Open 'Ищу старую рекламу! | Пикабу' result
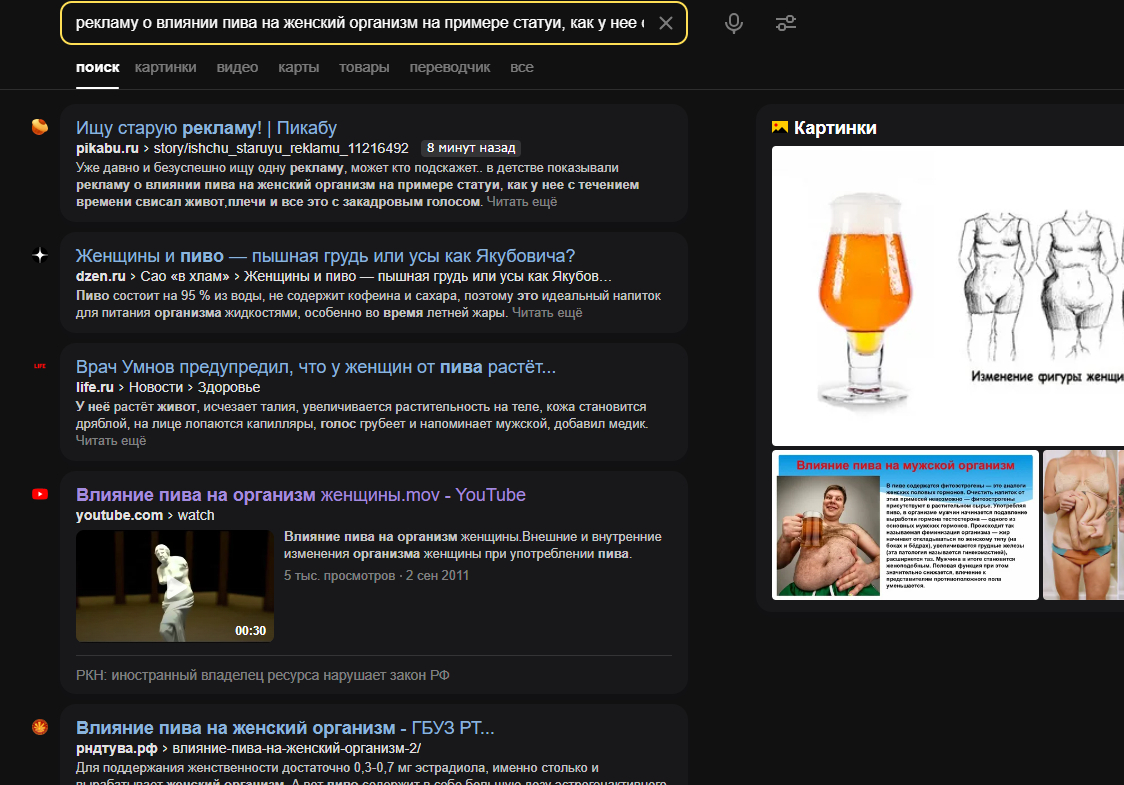Viewport: 1124px width, 785px height. coord(206,128)
